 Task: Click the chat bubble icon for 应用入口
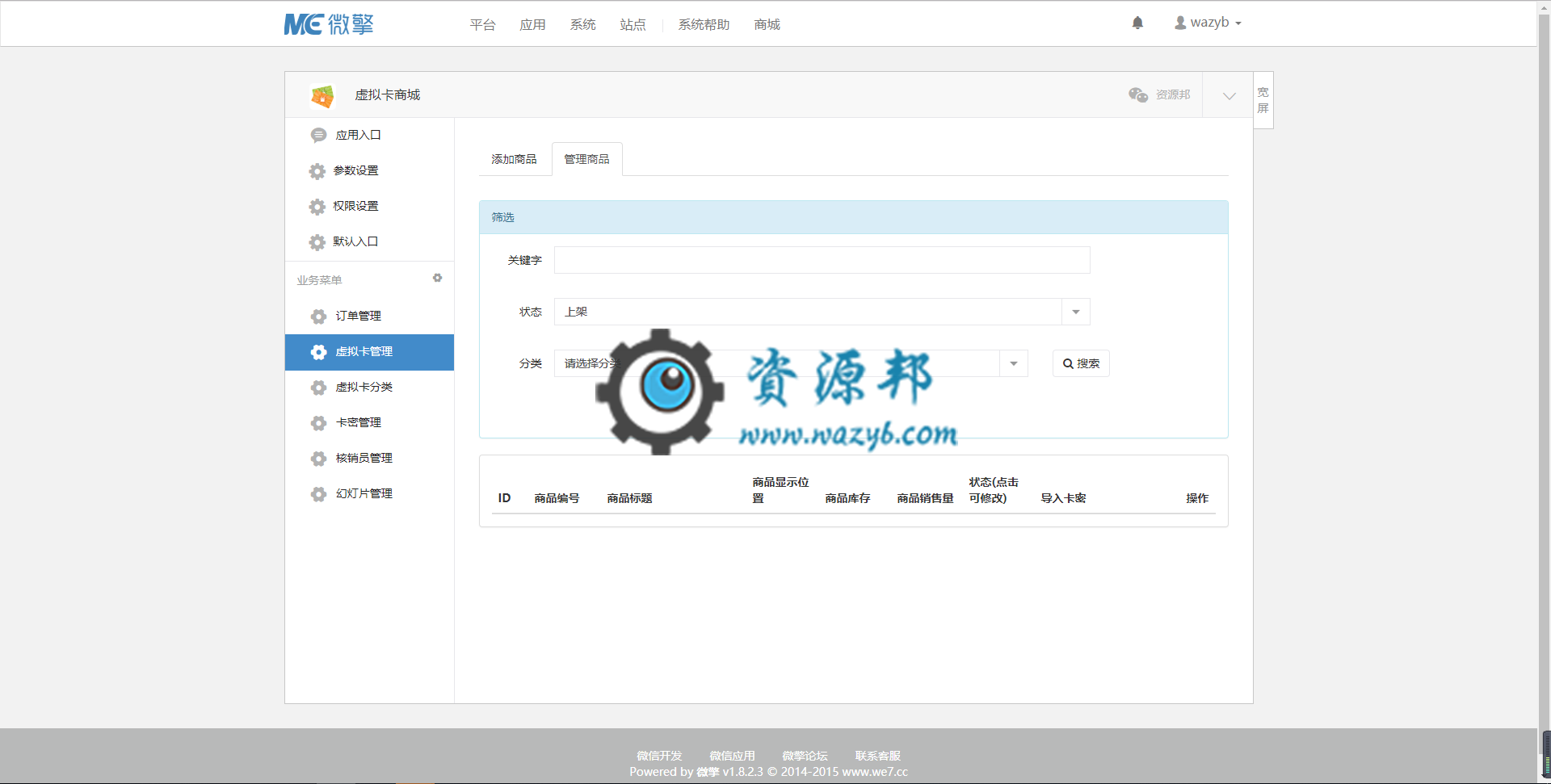point(318,136)
